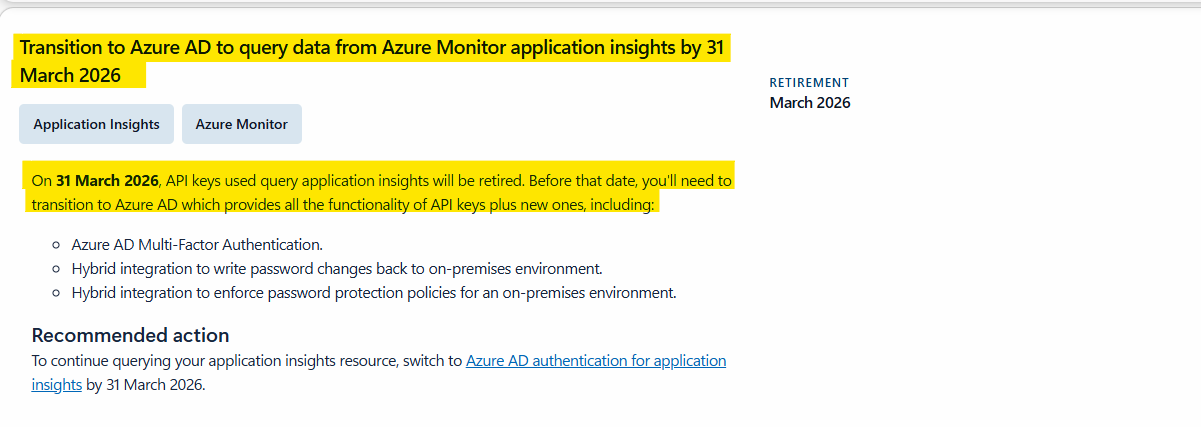The height and width of the screenshot is (427, 1201).
Task: Select the Recommended action heading
Action: (130, 335)
